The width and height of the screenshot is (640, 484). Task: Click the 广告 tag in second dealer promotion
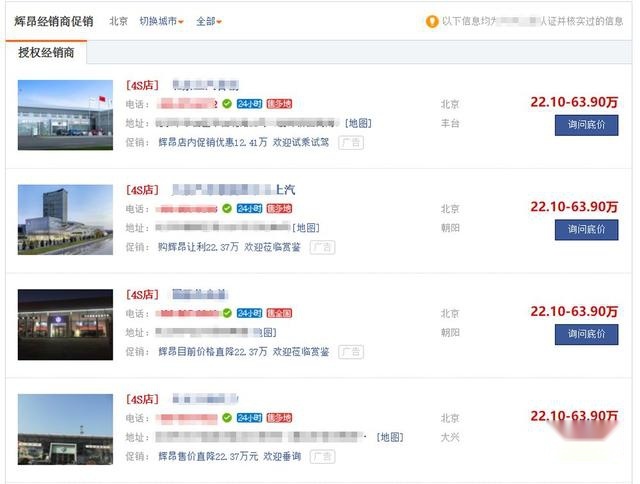pos(322,247)
